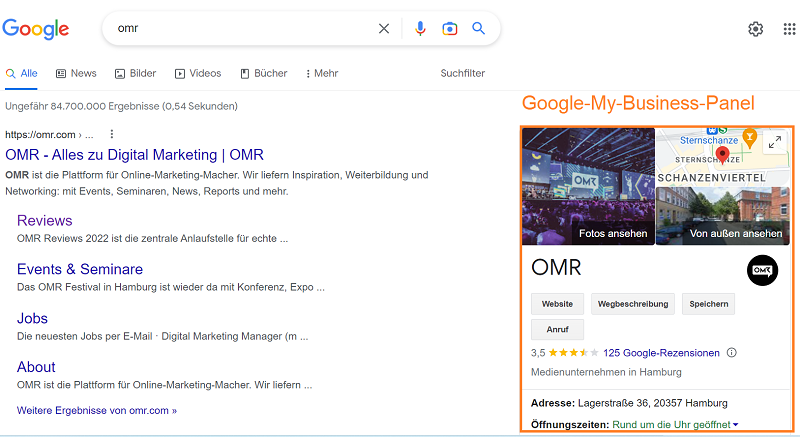Open three-dot menu next to omr.com URL
This screenshot has width=800, height=437.
coord(112,134)
